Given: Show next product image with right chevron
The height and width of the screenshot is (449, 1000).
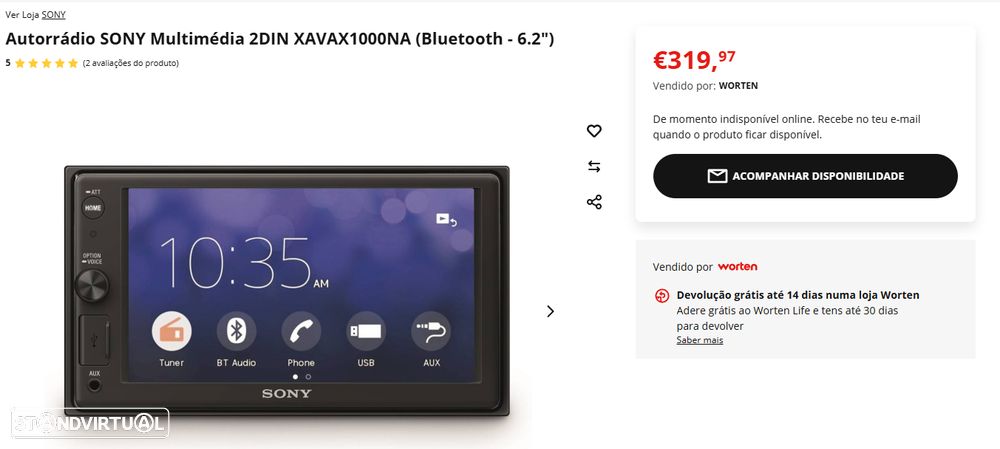Looking at the screenshot, I should click(550, 311).
